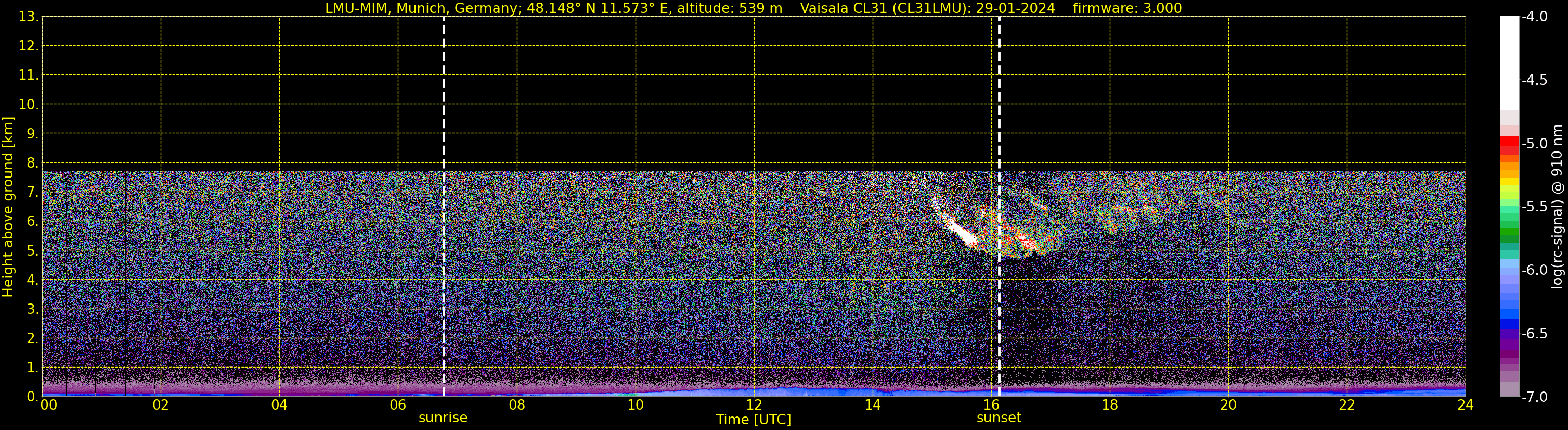Click the "Time [UTC]" axis title
This screenshot has width=1568, height=430.
click(x=753, y=420)
